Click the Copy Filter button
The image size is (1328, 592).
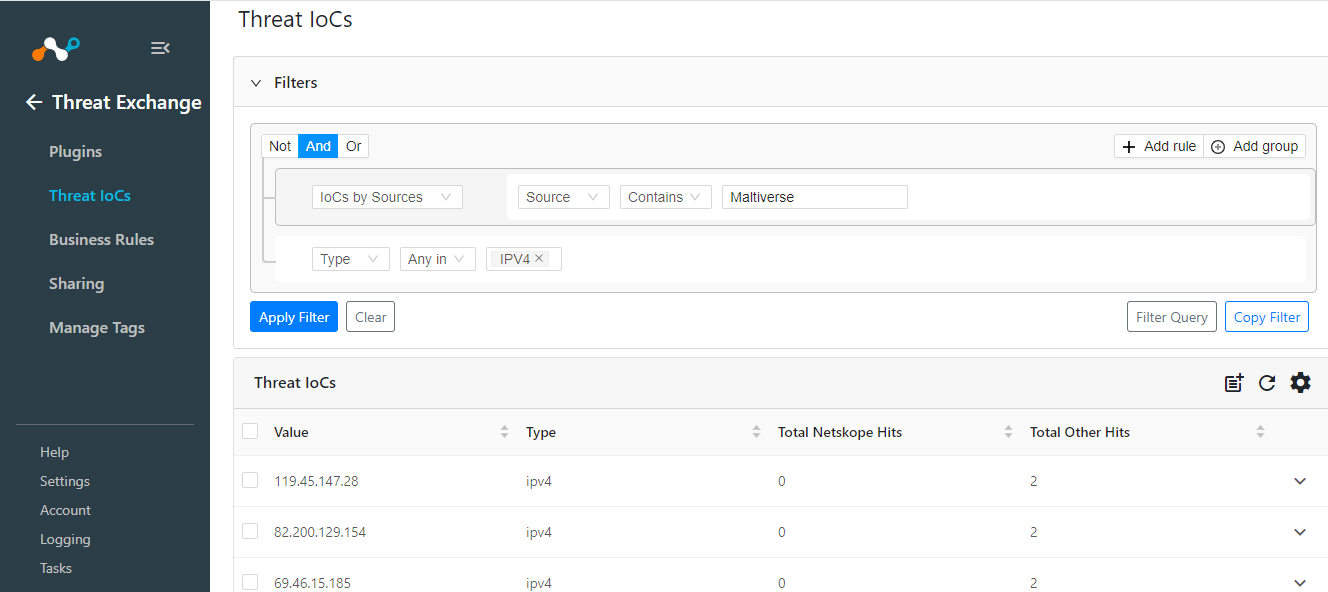pyautogui.click(x=1267, y=317)
